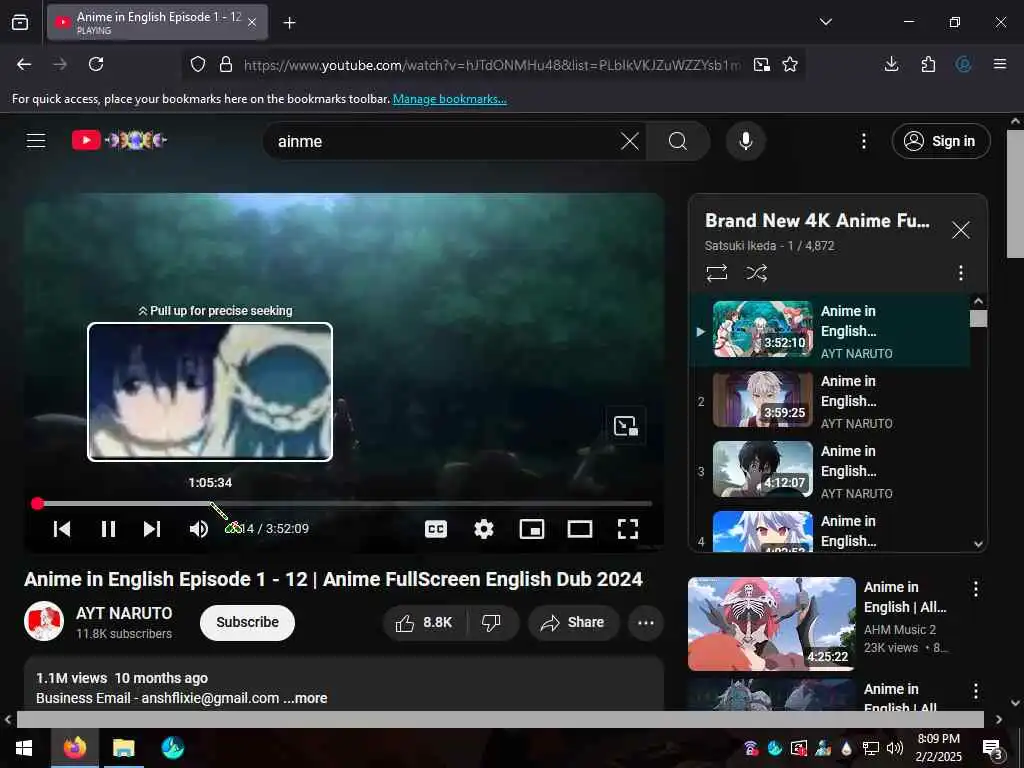Image resolution: width=1024 pixels, height=768 pixels.
Task: Open system volume in tray
Action: tap(895, 748)
